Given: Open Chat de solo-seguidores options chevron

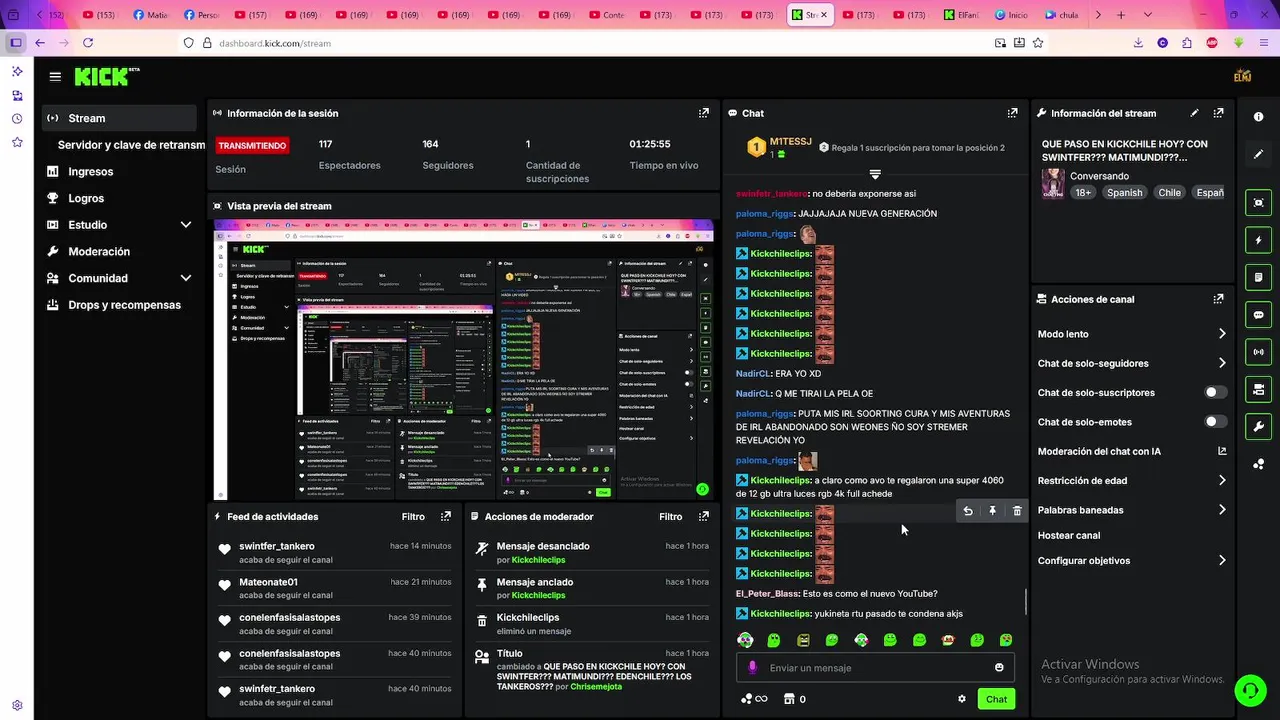Looking at the screenshot, I should [1222, 363].
